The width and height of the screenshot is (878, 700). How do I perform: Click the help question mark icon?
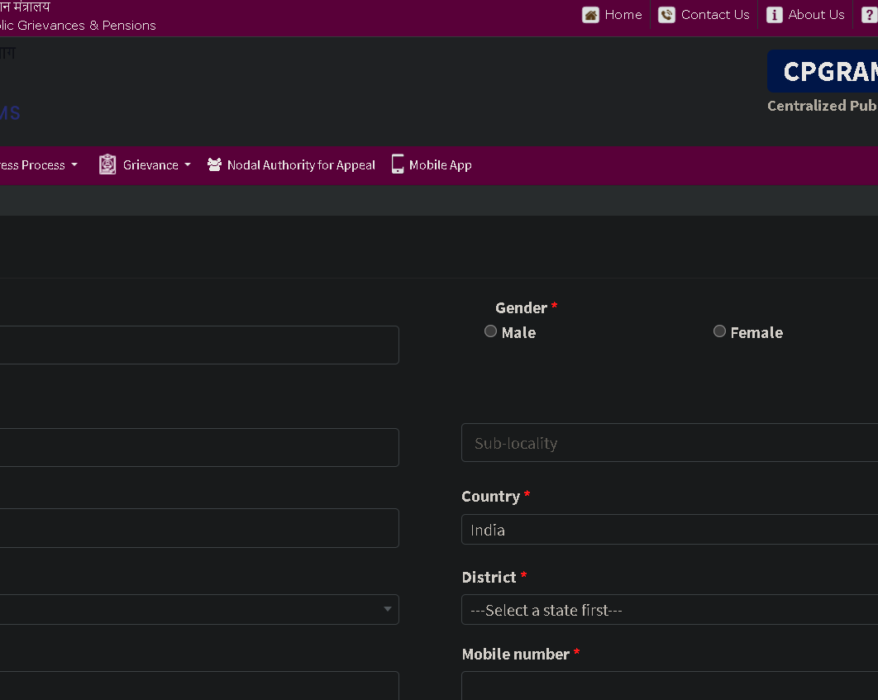coord(870,15)
